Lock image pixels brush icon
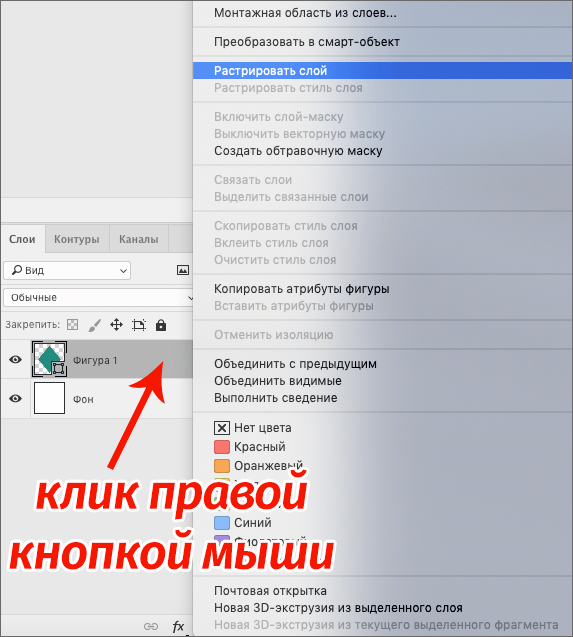This screenshot has width=573, height=637. pyautogui.click(x=94, y=325)
